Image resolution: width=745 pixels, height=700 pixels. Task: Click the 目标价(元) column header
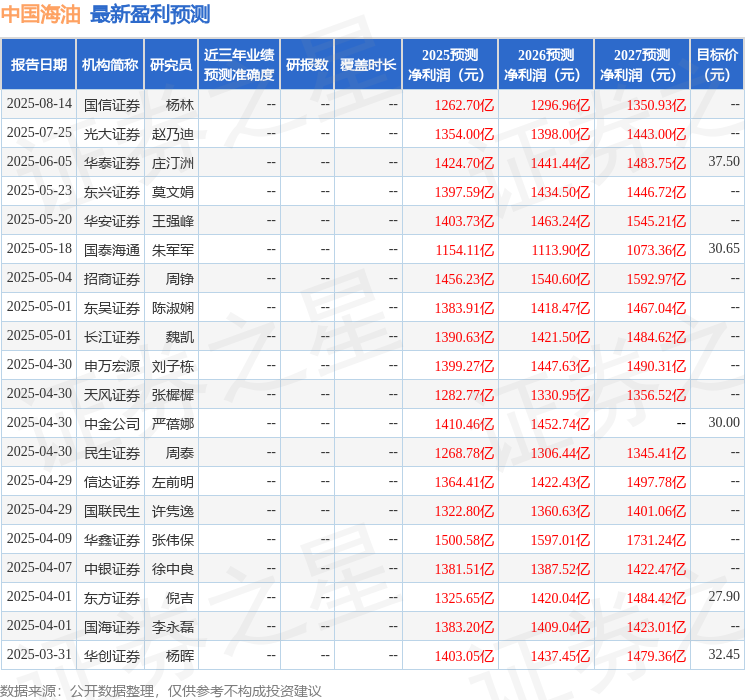[x=717, y=65]
